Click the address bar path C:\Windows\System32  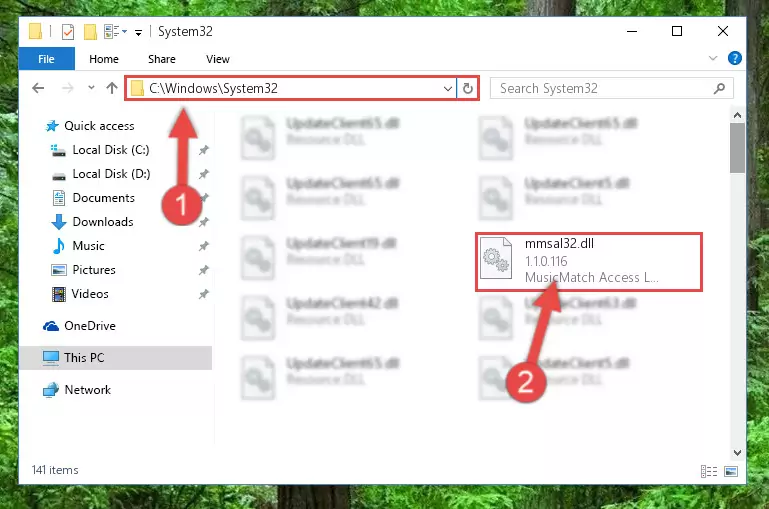click(213, 88)
